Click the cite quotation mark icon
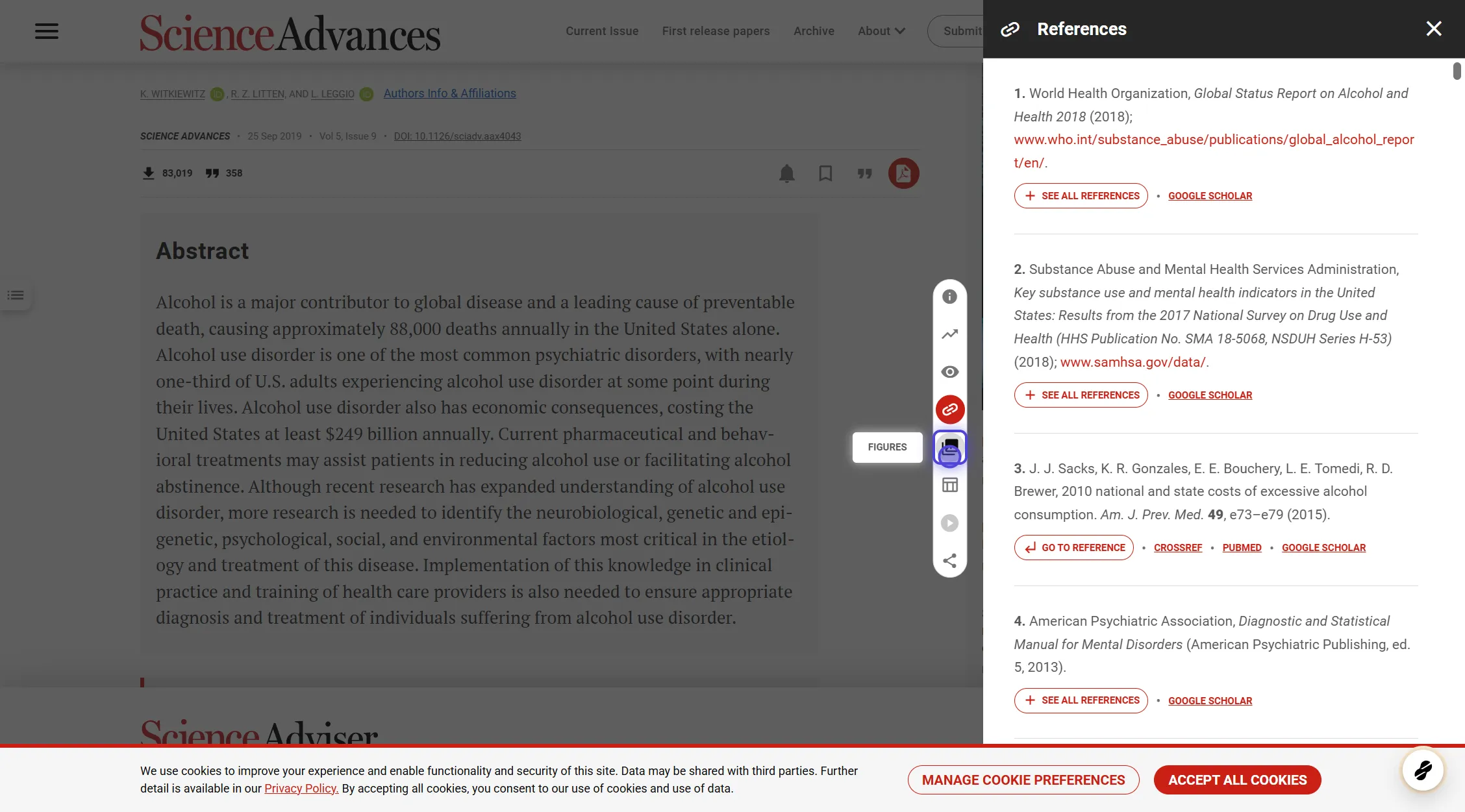 pos(864,173)
